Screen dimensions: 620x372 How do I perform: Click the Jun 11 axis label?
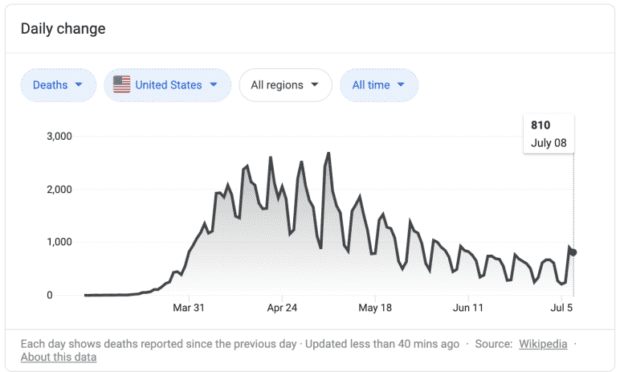point(468,308)
